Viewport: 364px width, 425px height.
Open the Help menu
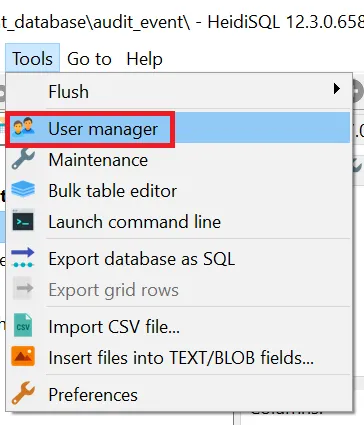144,59
